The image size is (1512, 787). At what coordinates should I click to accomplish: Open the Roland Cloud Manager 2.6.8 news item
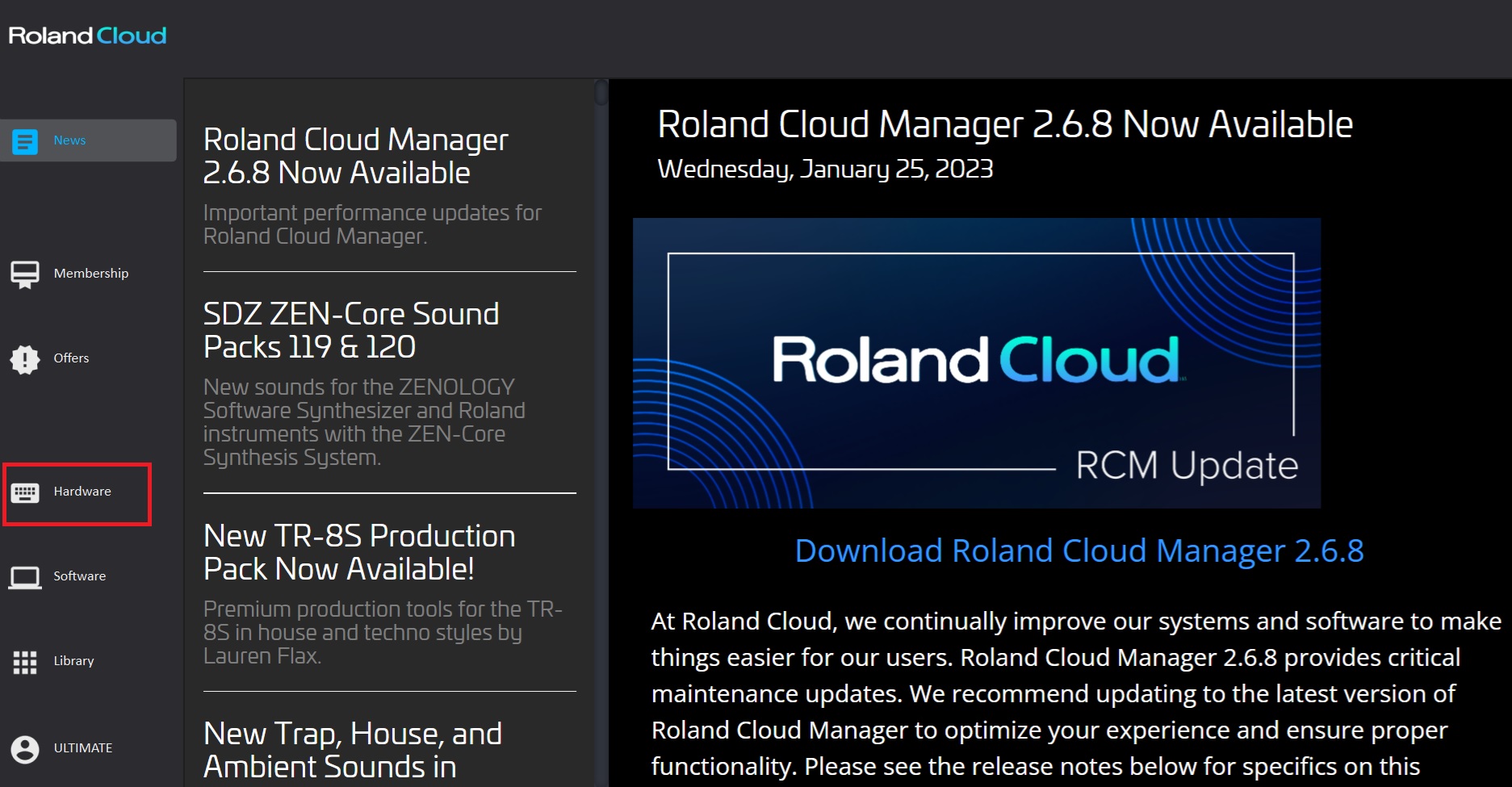pos(356,156)
